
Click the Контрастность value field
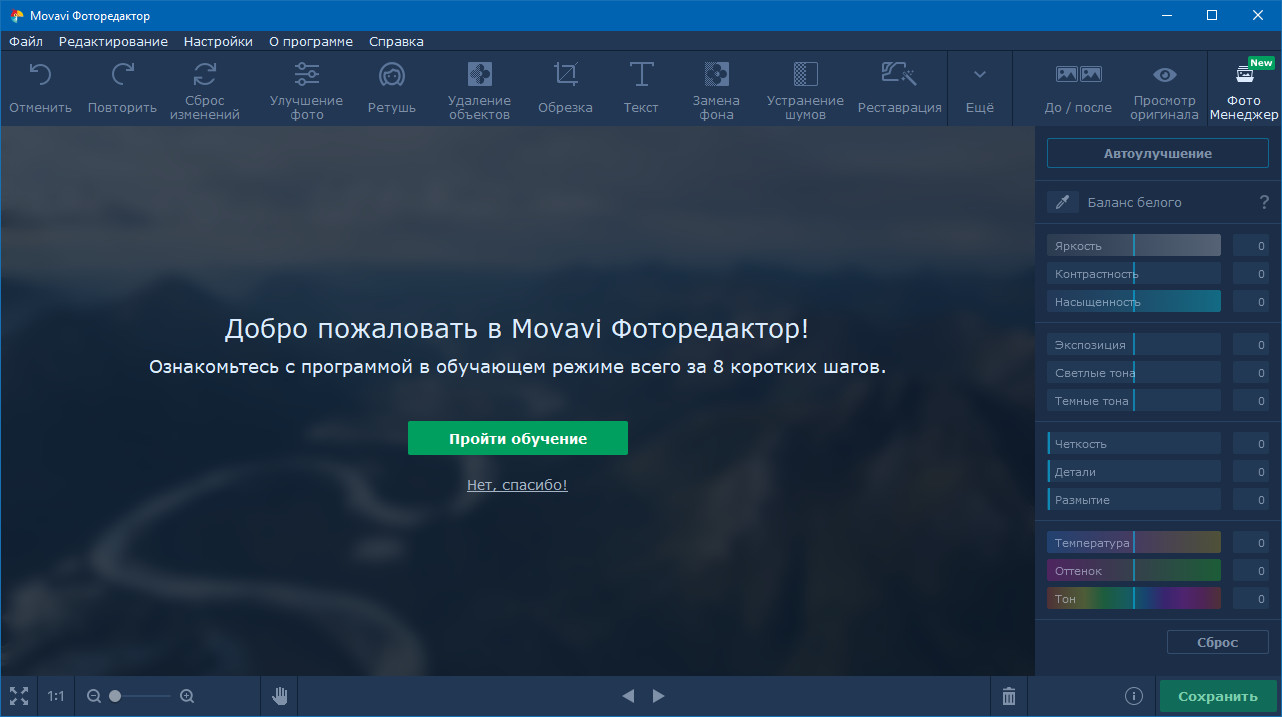point(1251,273)
